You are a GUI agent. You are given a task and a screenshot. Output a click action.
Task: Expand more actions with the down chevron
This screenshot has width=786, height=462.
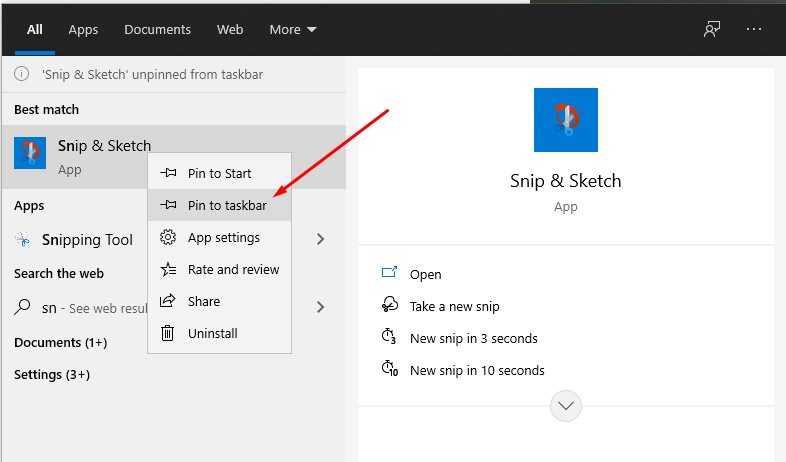coord(566,406)
